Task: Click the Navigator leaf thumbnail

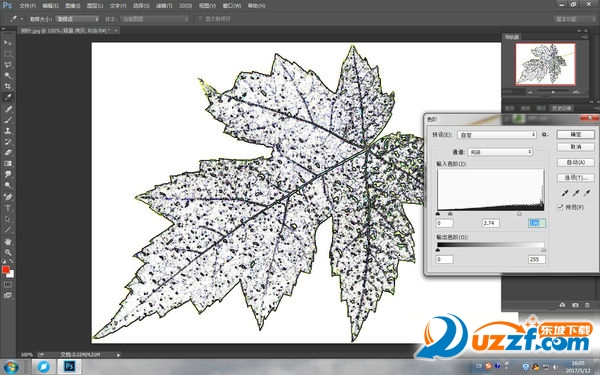Action: pyautogui.click(x=545, y=64)
